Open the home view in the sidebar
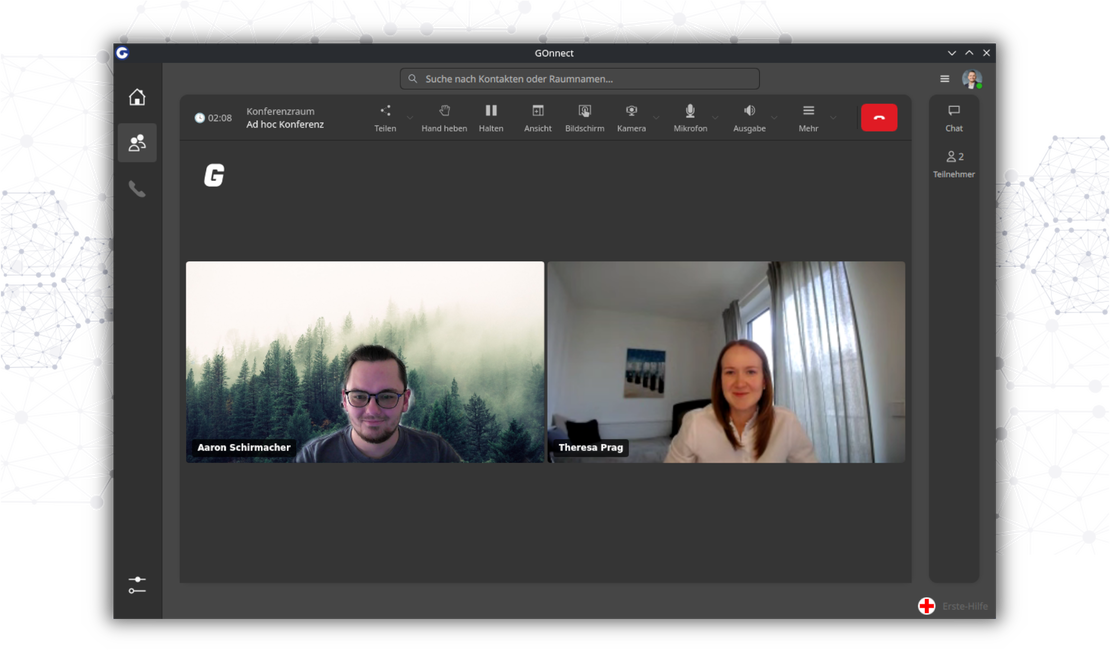This screenshot has height=663, width=1110. click(x=137, y=97)
